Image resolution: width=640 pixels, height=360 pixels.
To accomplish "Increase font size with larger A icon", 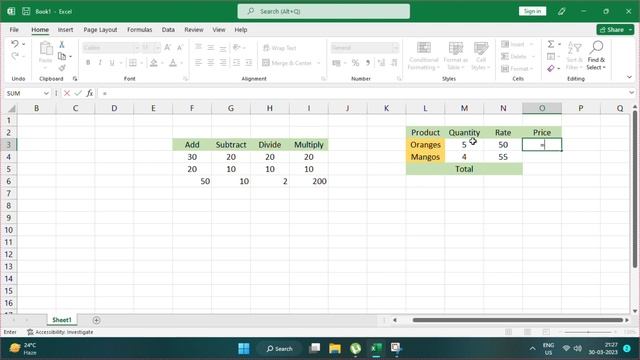I will [x=167, y=48].
